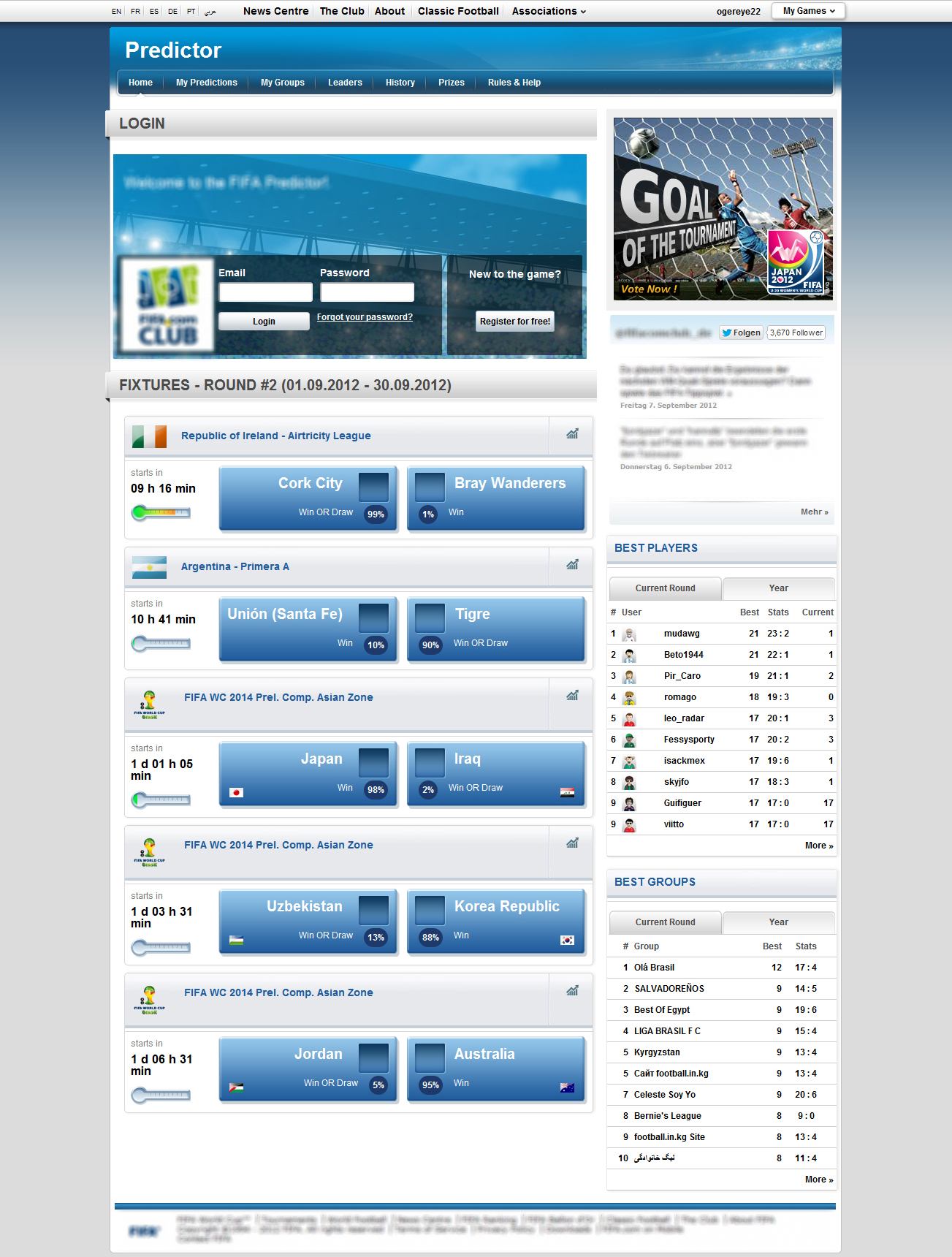952x1257 pixels.
Task: Click World Cup logo above Japan–Iraq fixture
Action: click(x=149, y=705)
